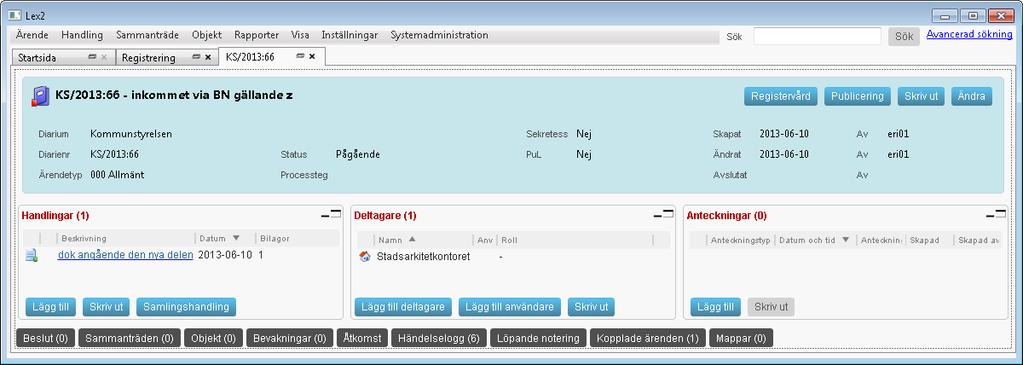
Task: Open the Avancerad sökning link
Action: (x=970, y=35)
